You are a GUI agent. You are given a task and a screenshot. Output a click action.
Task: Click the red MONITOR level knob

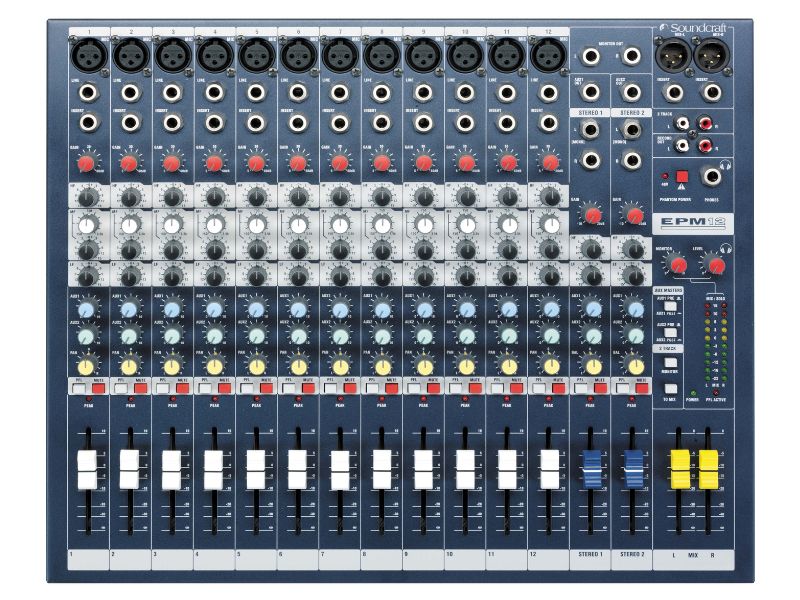[x=678, y=264]
